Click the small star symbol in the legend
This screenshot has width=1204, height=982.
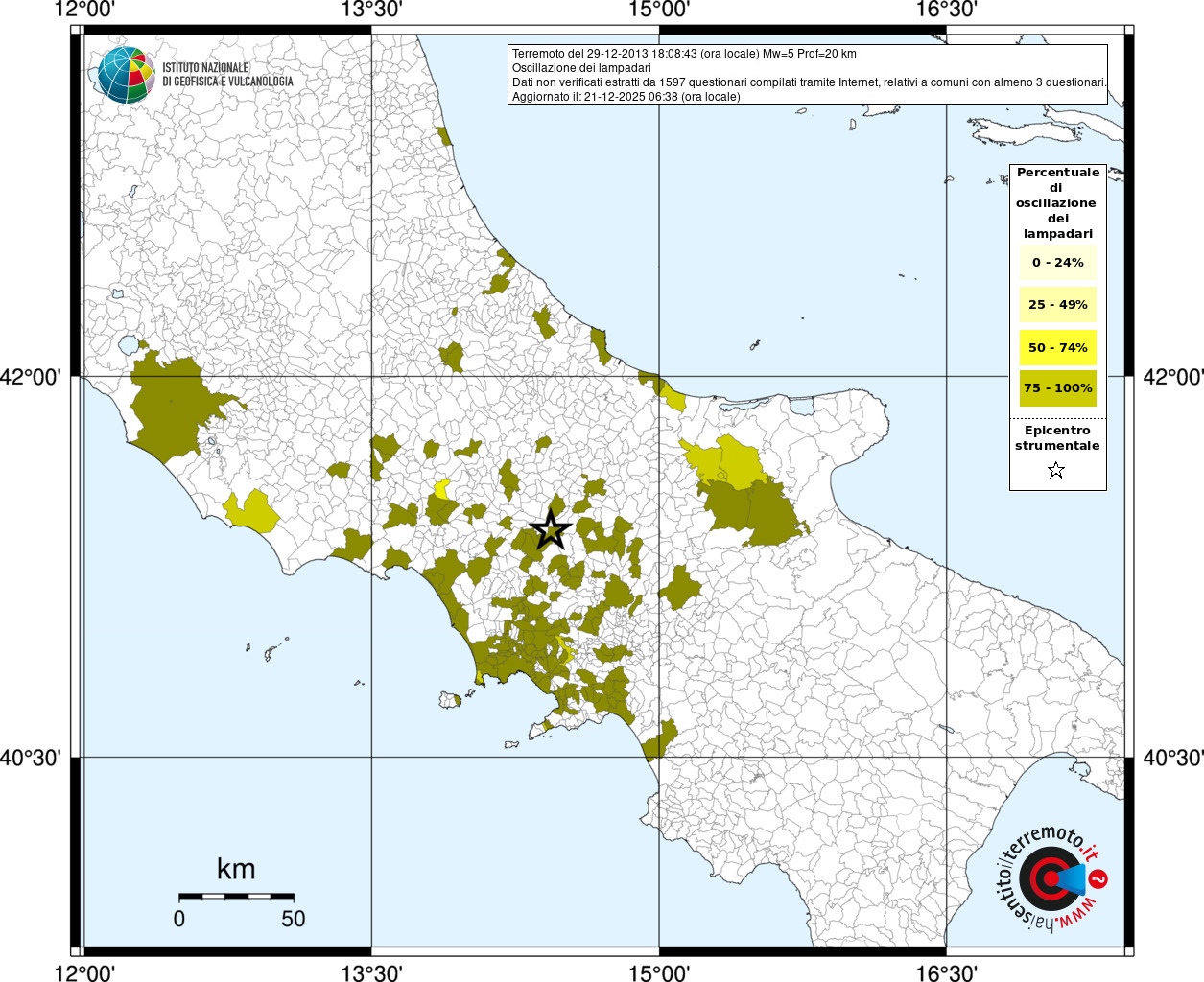[x=1056, y=470]
